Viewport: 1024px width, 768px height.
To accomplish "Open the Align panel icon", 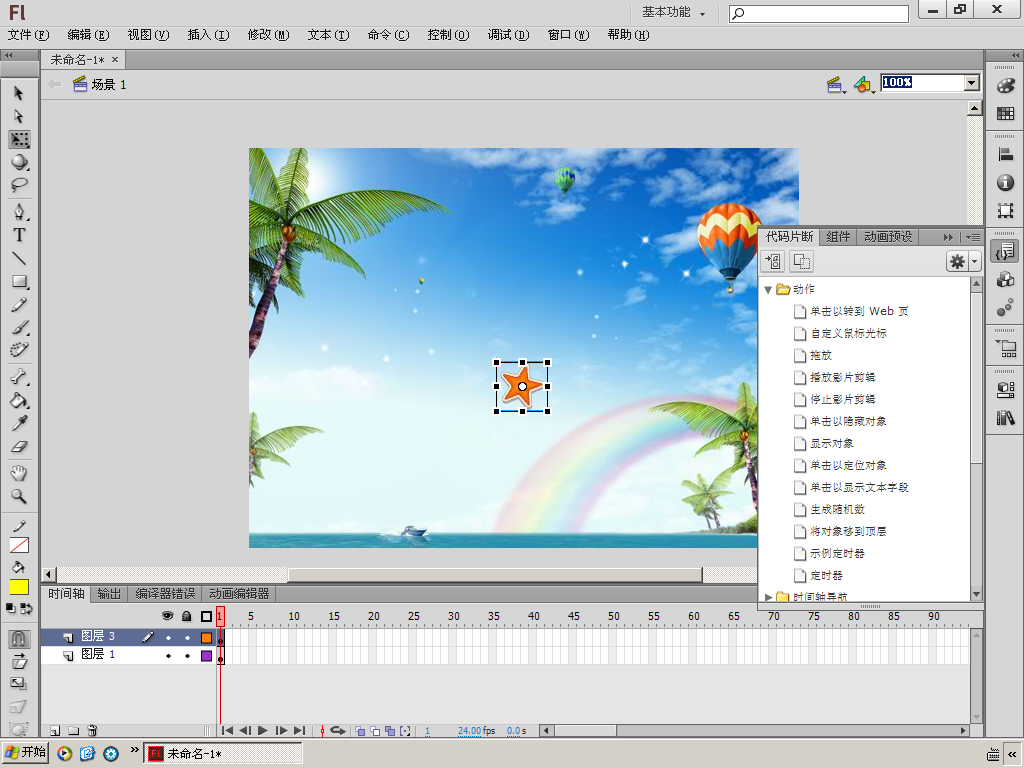I will click(x=1006, y=155).
